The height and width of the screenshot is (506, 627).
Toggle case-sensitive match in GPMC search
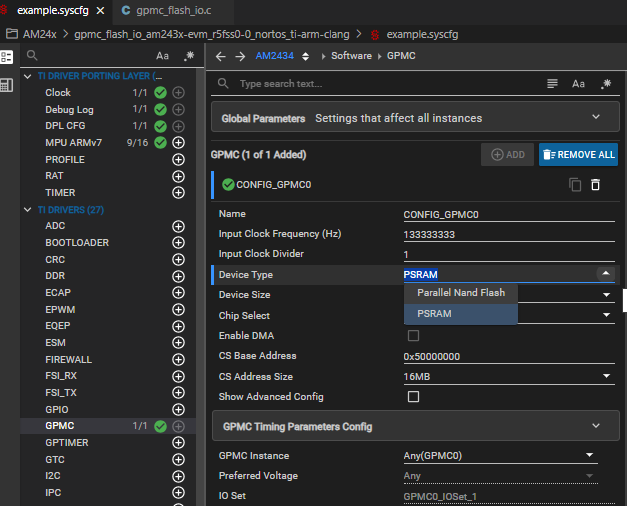click(x=578, y=84)
